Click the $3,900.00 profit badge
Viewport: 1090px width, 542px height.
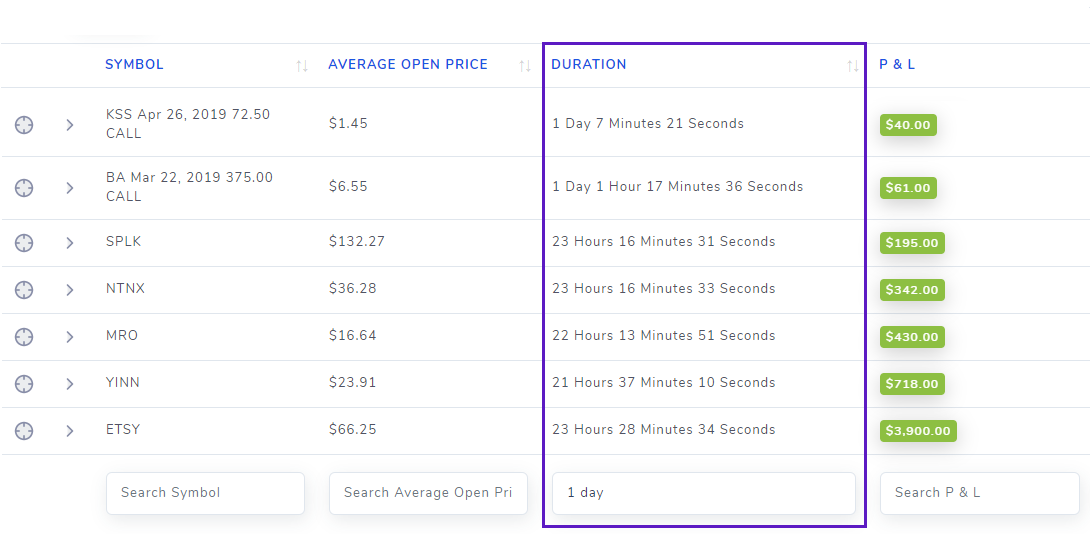918,431
